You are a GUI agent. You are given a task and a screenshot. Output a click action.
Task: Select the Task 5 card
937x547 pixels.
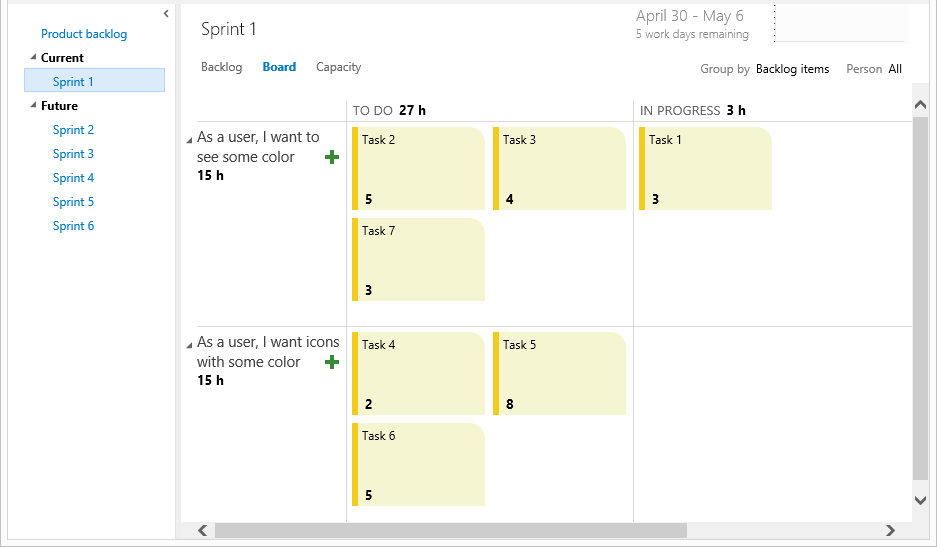[x=559, y=374]
